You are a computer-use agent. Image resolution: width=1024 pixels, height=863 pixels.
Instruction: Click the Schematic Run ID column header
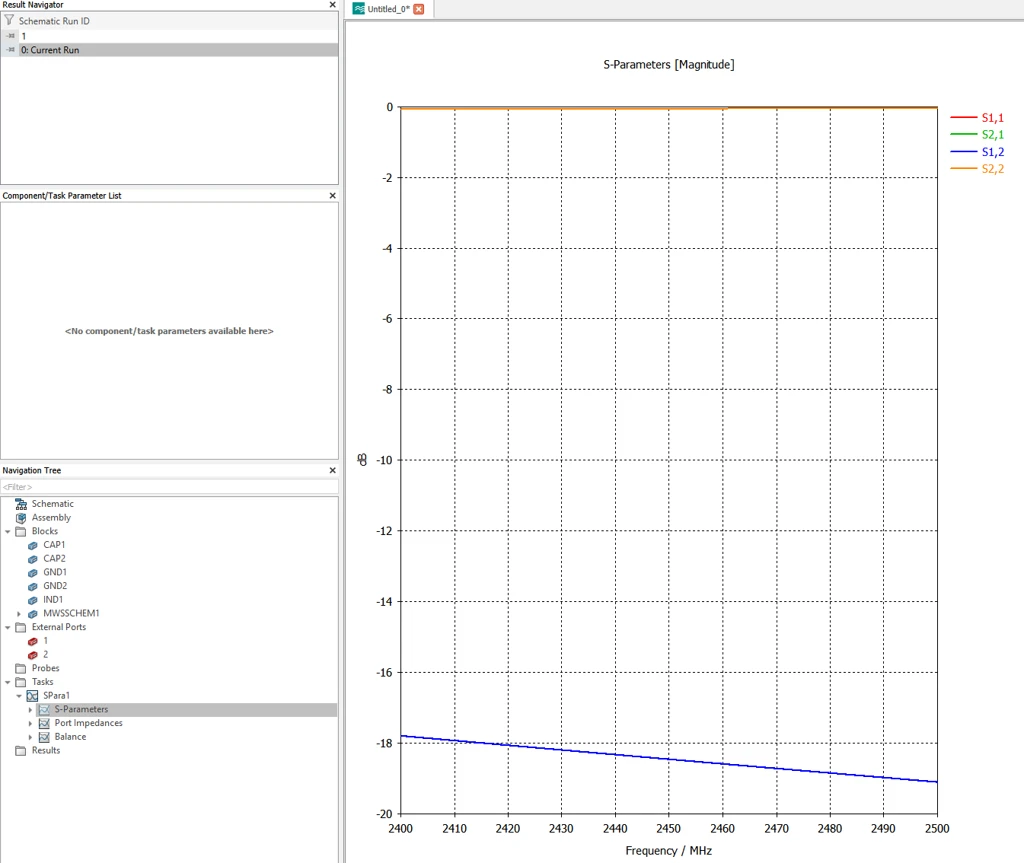pos(169,20)
